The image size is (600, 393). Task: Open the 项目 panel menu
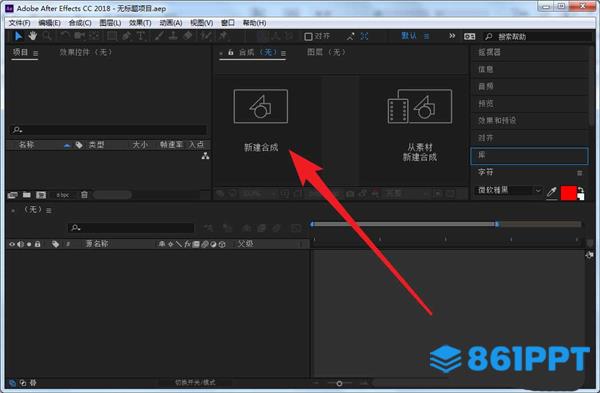[36, 53]
